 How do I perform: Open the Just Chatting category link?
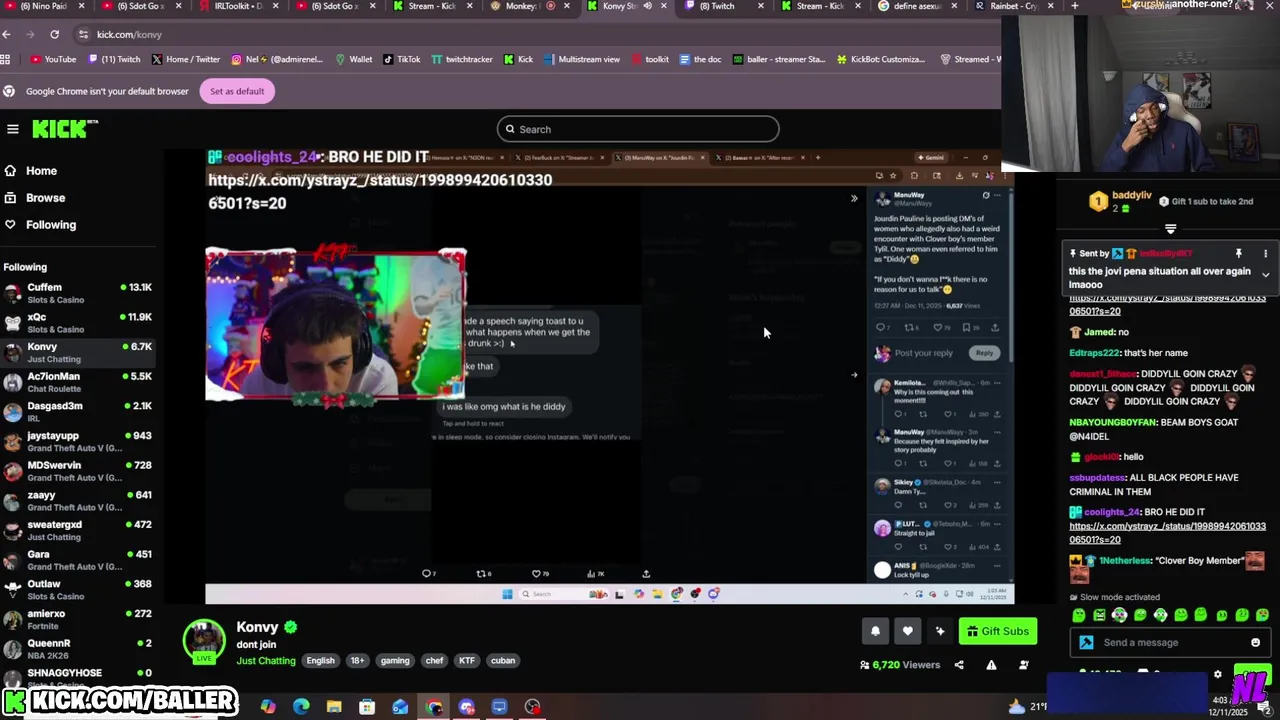point(266,660)
